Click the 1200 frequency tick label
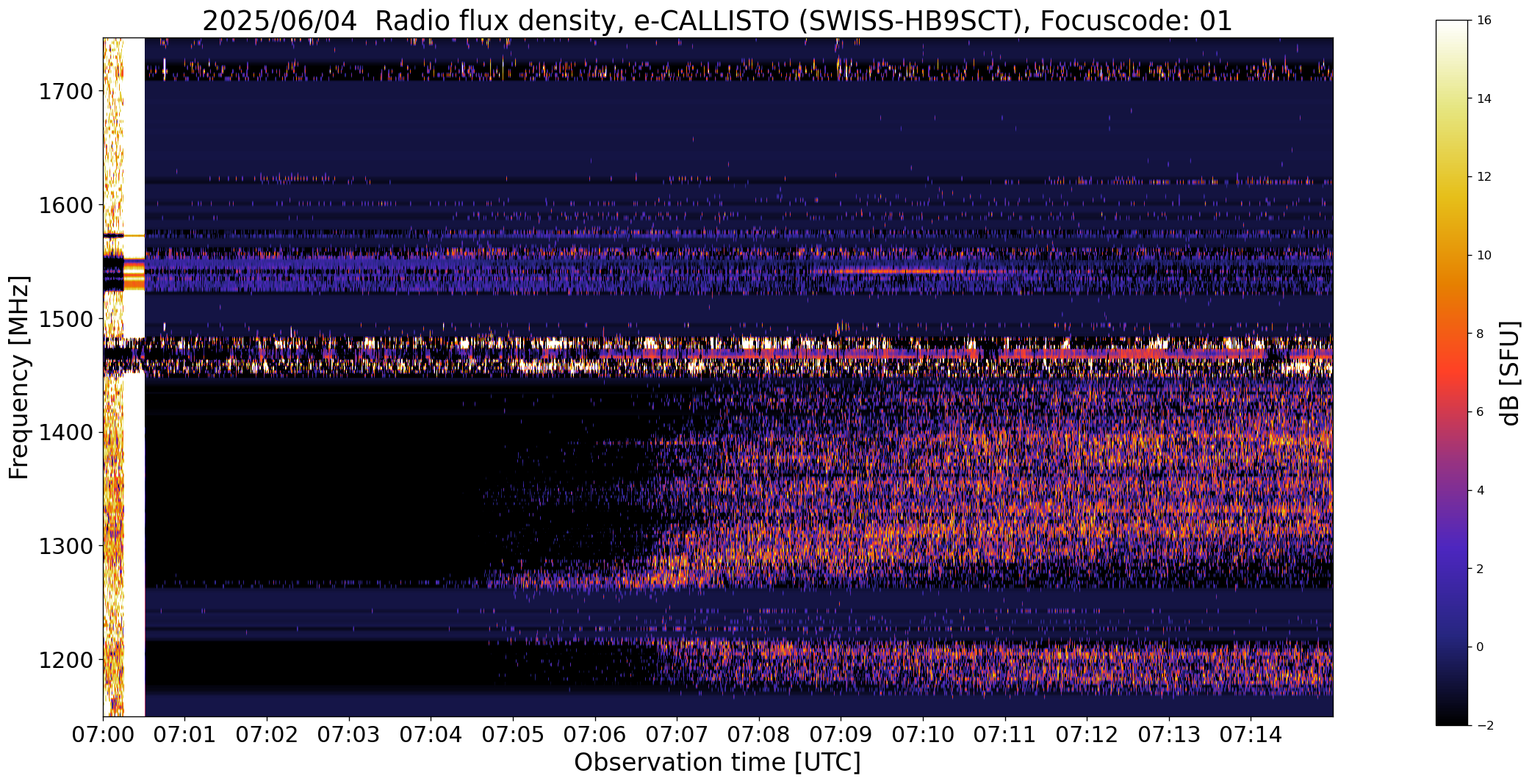Image resolution: width=1532 pixels, height=784 pixels. (x=65, y=660)
